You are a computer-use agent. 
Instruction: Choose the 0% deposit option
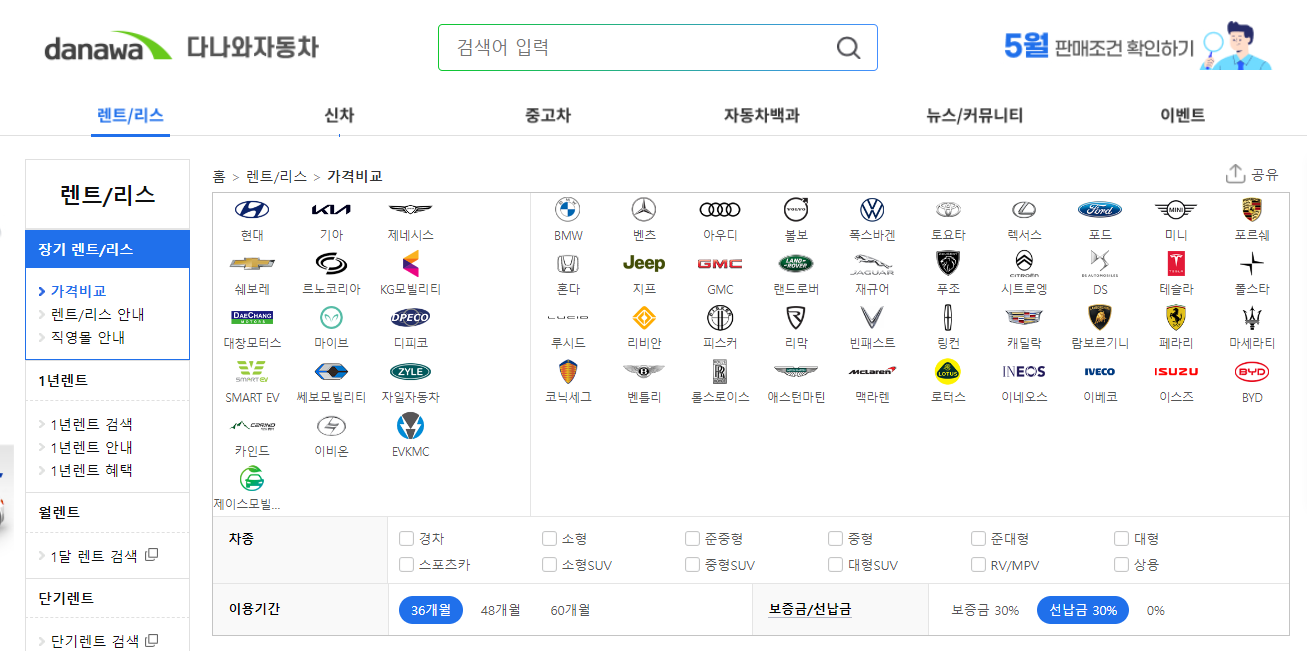pos(1156,610)
